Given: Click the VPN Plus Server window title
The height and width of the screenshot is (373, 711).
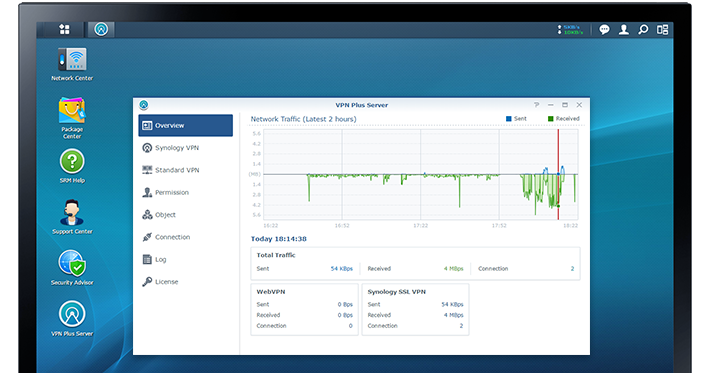Looking at the screenshot, I should tap(361, 105).
